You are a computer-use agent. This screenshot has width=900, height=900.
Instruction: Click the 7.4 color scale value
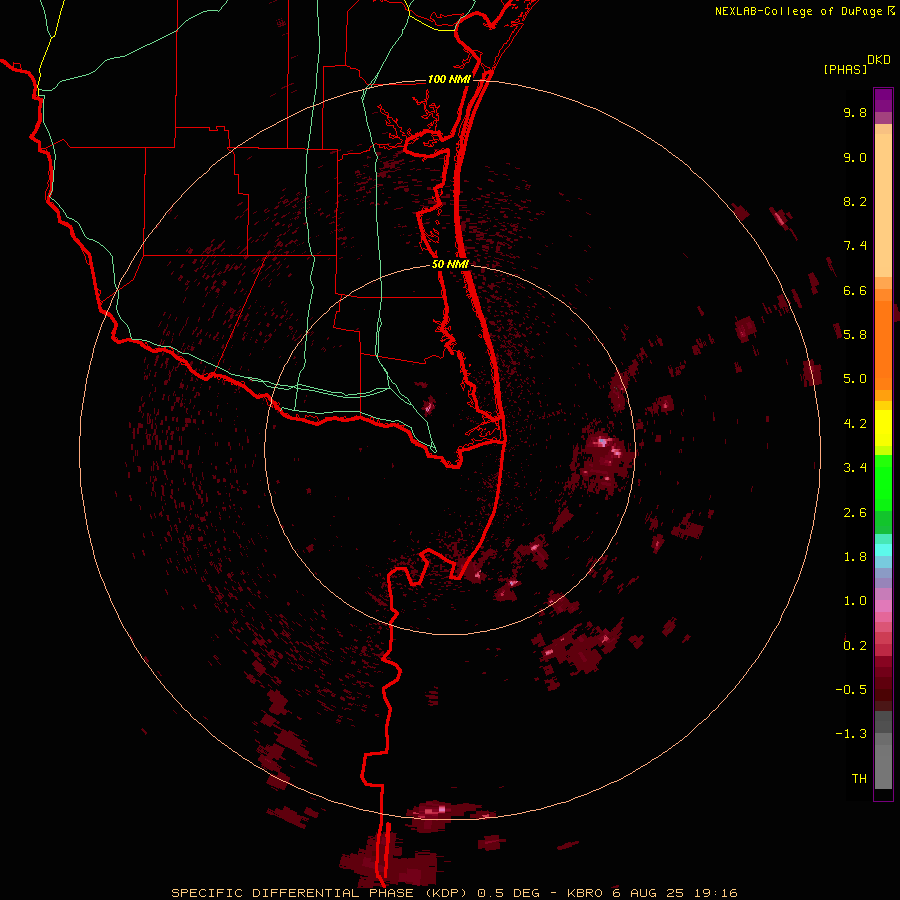pyautogui.click(x=855, y=246)
